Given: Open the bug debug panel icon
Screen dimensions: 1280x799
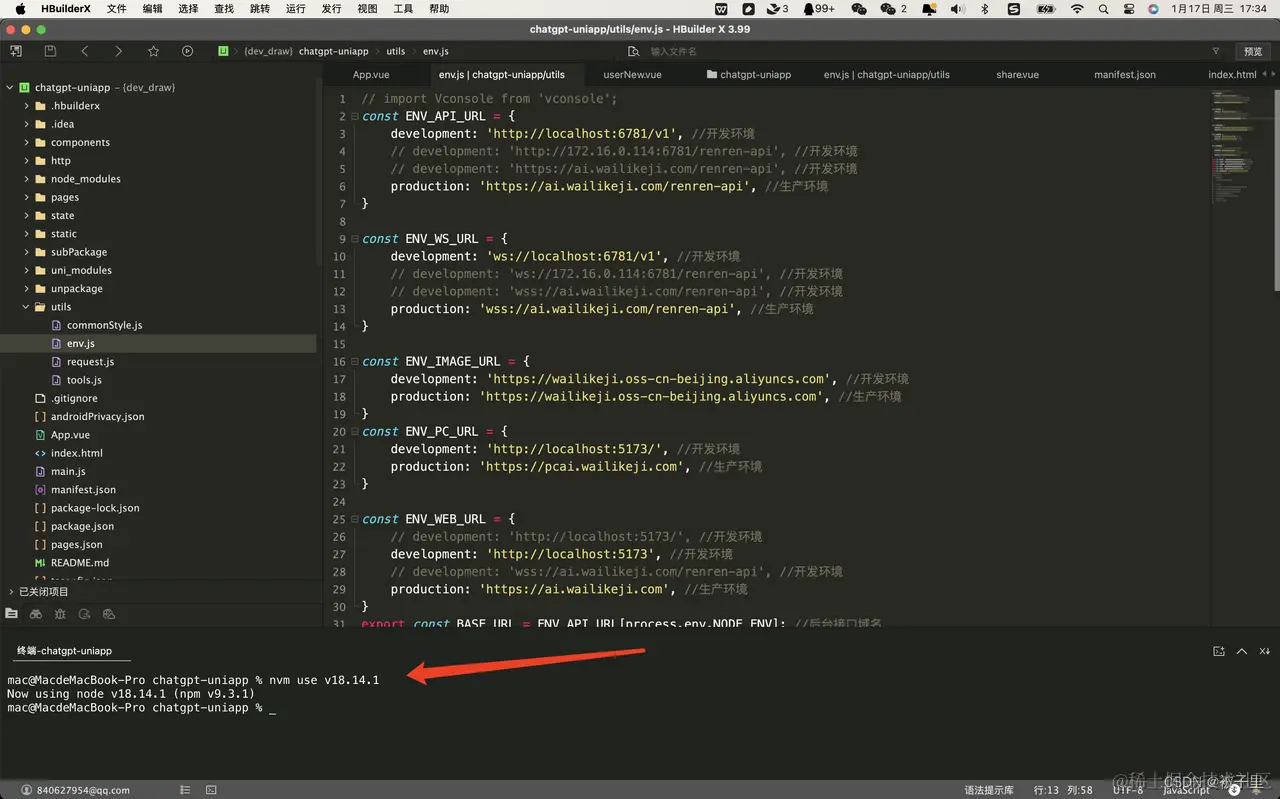Looking at the screenshot, I should pos(60,614).
